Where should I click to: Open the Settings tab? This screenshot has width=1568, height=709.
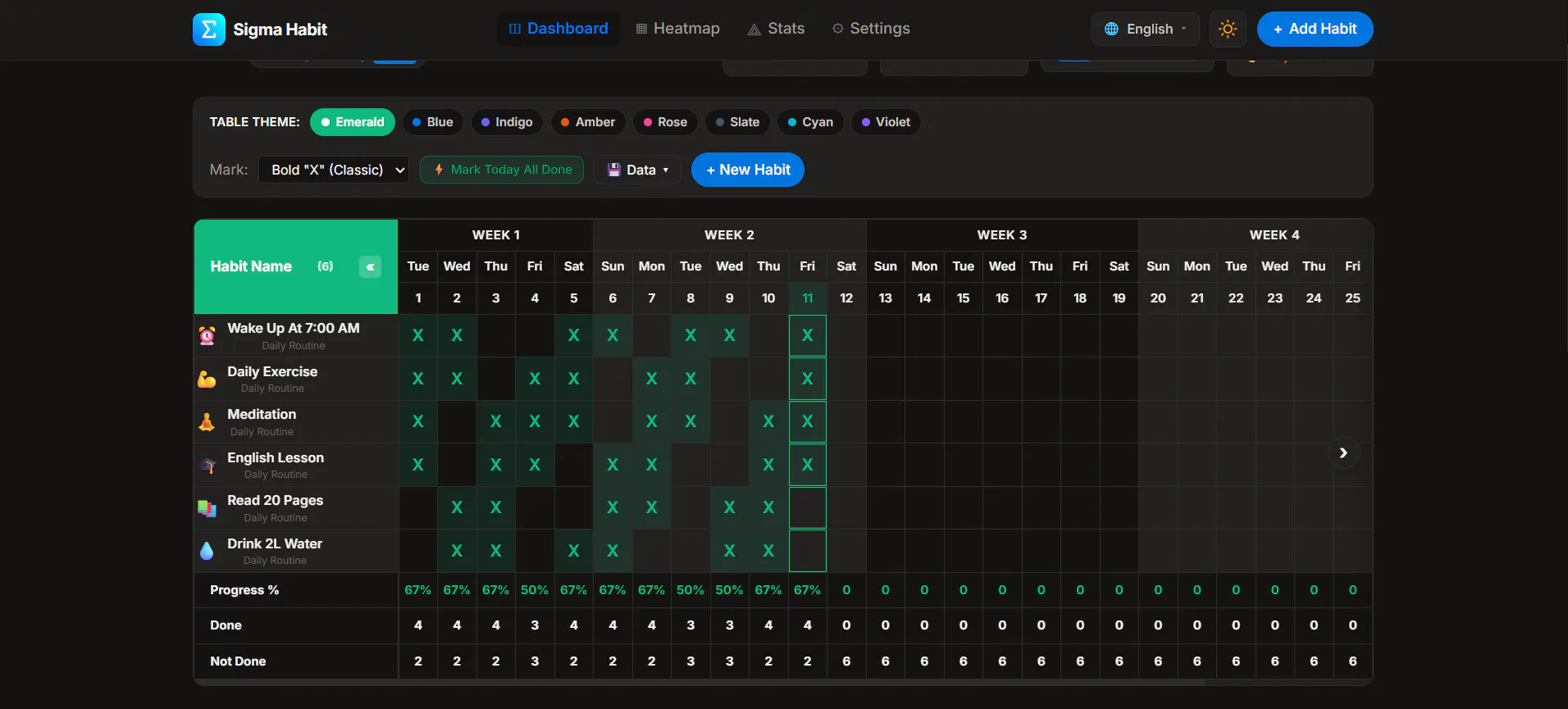pyautogui.click(x=871, y=29)
